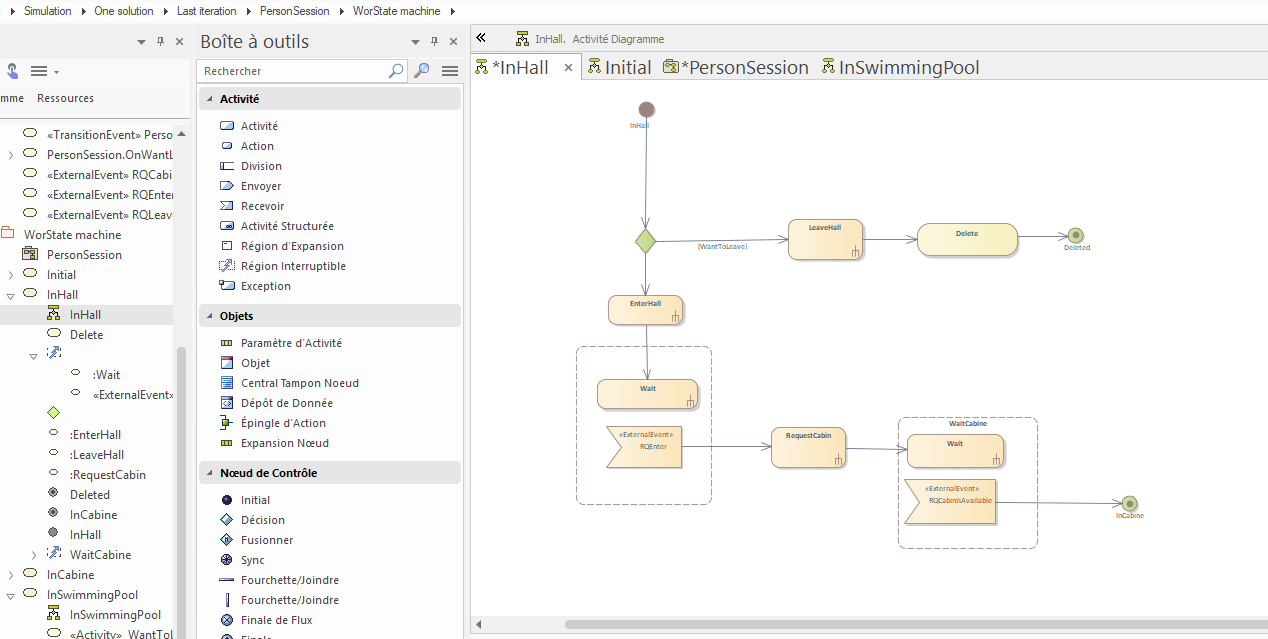The image size is (1268, 639).
Task: Choose the Recevoir toolbox item
Action: pyautogui.click(x=262, y=206)
